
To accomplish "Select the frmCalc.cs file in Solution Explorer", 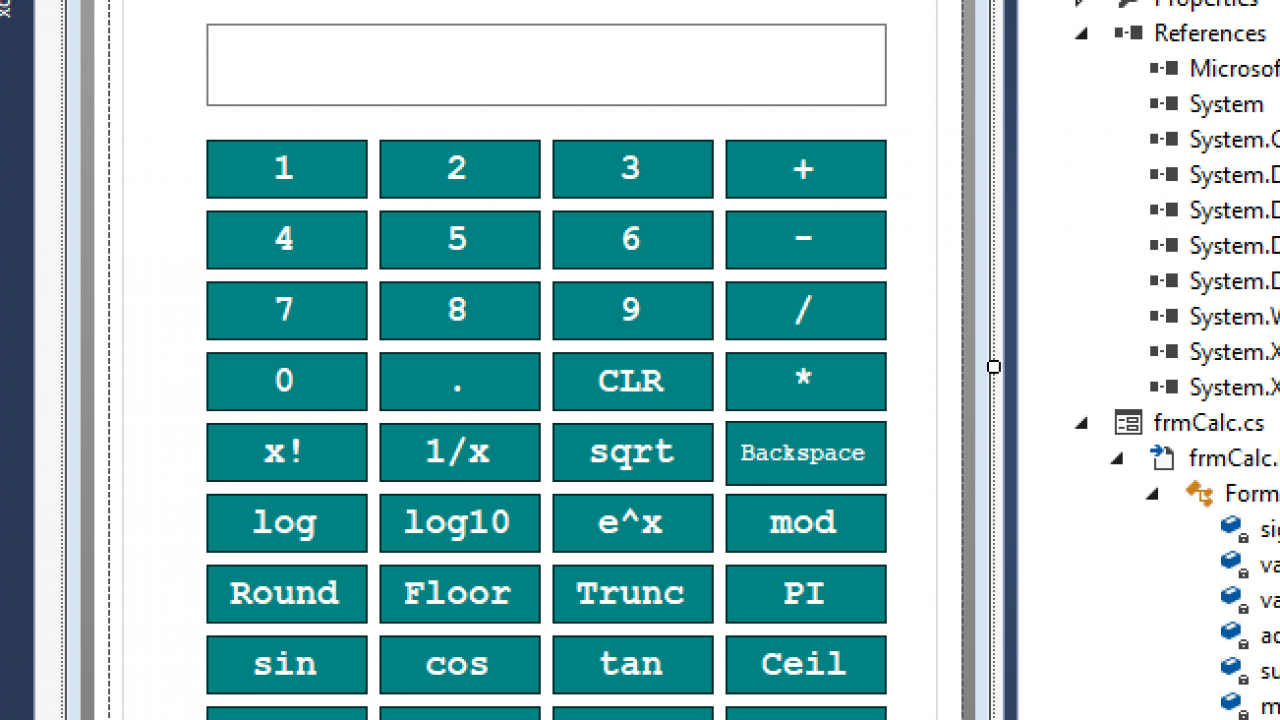I will (x=1209, y=422).
